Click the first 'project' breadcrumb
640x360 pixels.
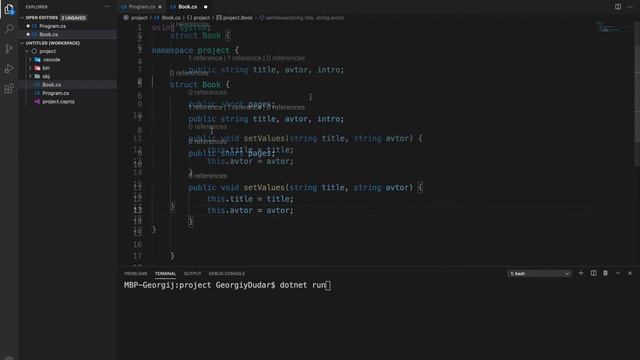(139, 18)
